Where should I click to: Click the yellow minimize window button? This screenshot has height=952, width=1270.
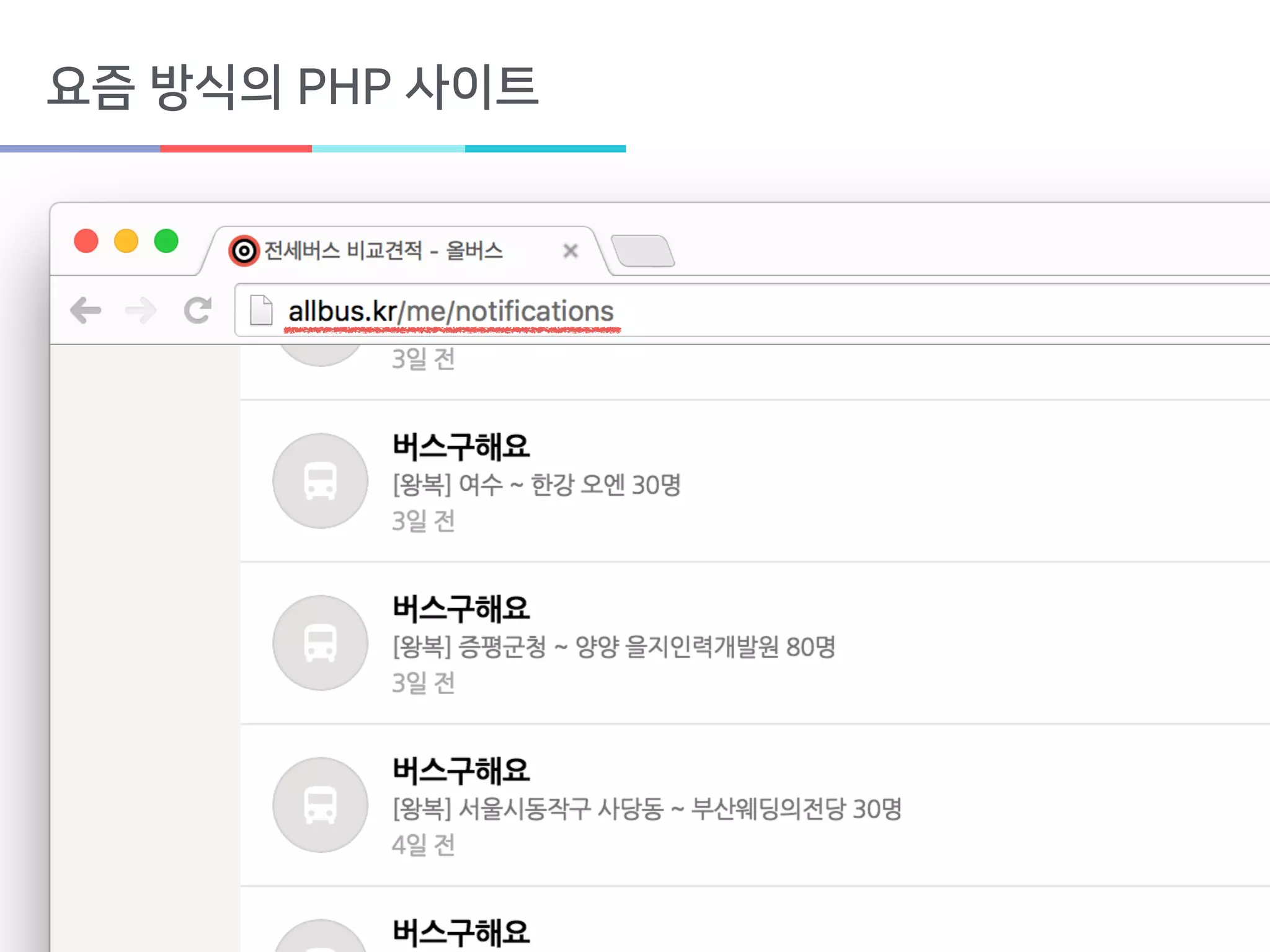click(x=127, y=241)
